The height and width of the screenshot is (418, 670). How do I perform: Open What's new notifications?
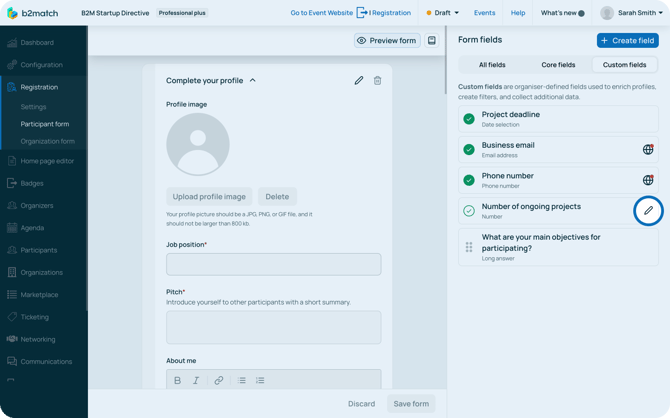(562, 13)
